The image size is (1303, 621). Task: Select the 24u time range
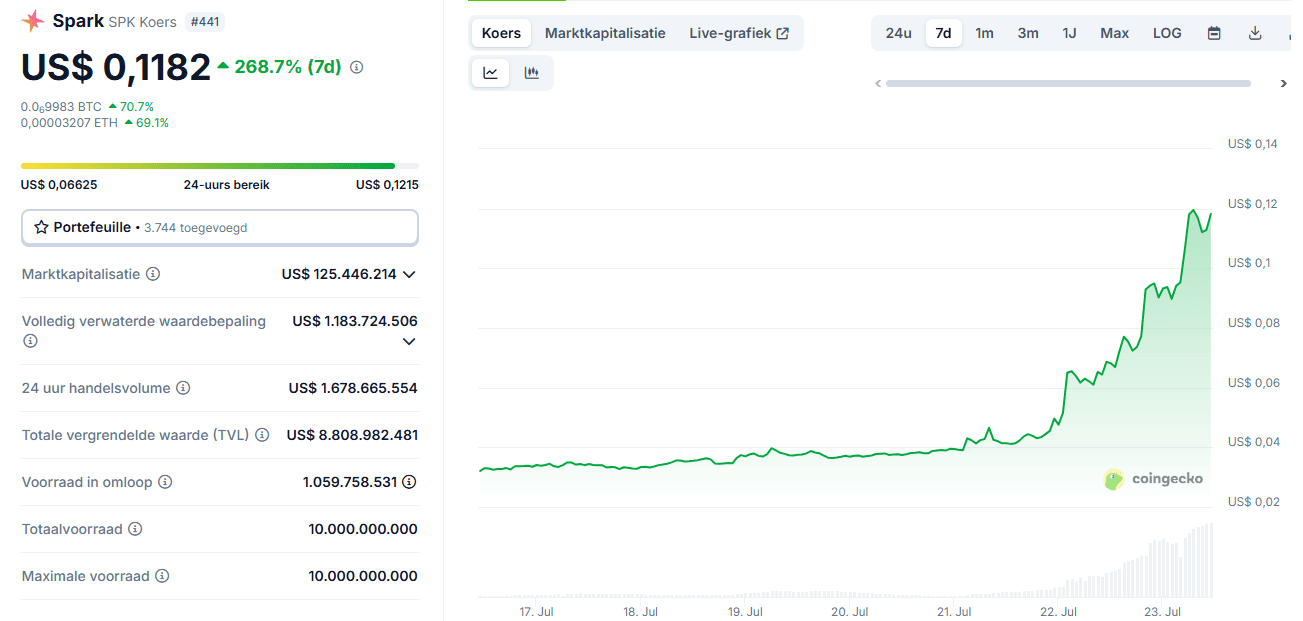tap(898, 33)
